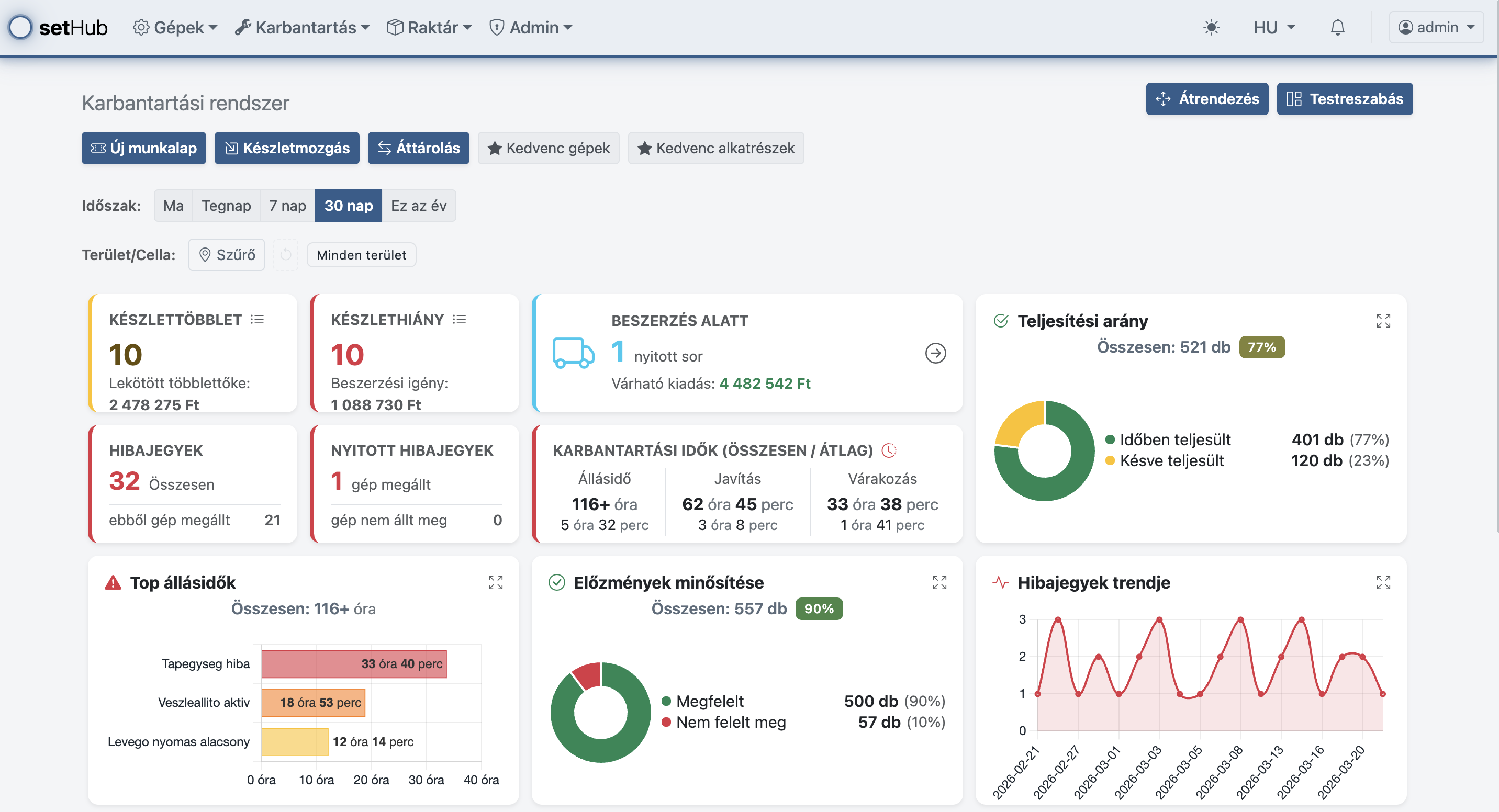This screenshot has width=1499, height=812.
Task: Open the list icon beside Készlettöbblet
Action: [257, 319]
